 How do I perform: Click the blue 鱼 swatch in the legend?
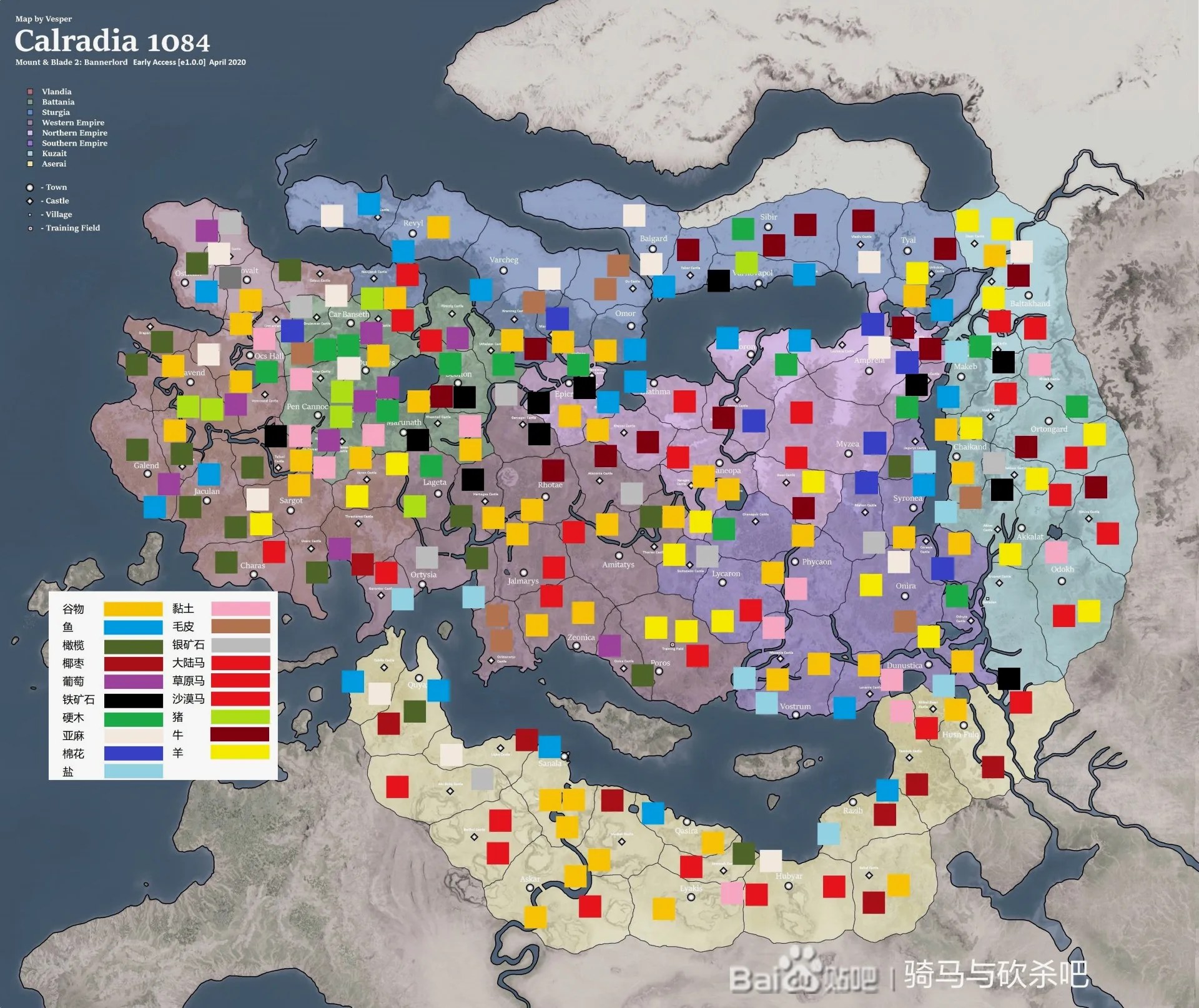point(133,627)
